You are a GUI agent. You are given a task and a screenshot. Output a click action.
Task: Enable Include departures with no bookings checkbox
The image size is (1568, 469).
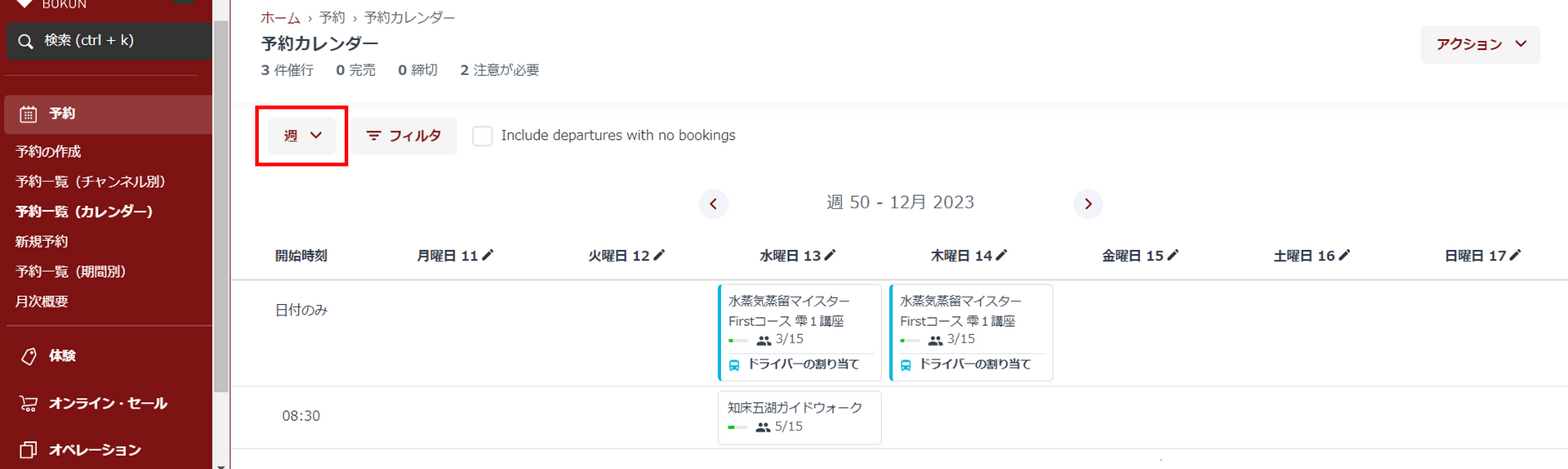[483, 136]
